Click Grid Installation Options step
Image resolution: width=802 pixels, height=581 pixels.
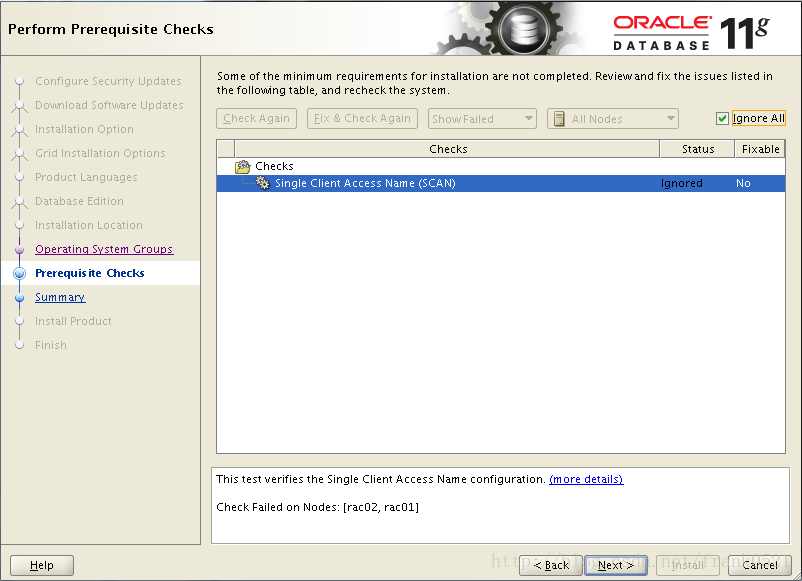pyautogui.click(x=100, y=153)
